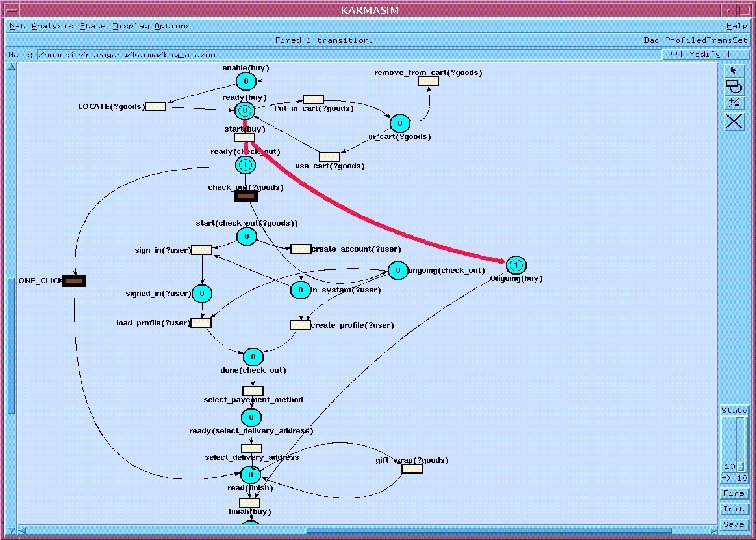Click the ready(check_out) place node

(245, 165)
